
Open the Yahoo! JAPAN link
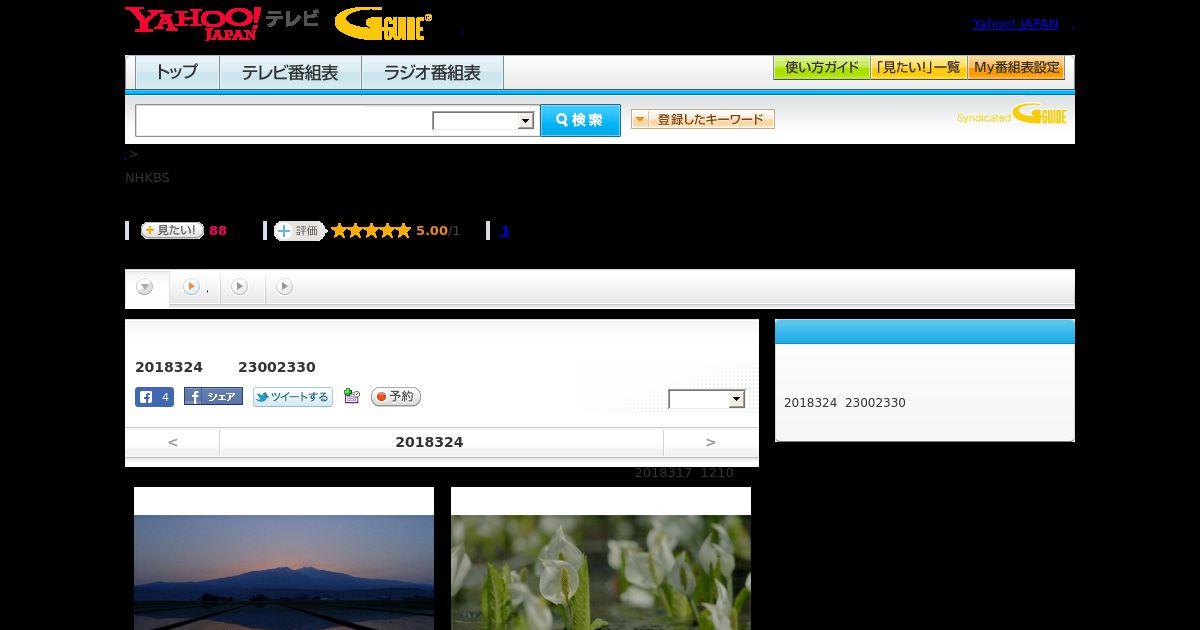tap(1015, 23)
